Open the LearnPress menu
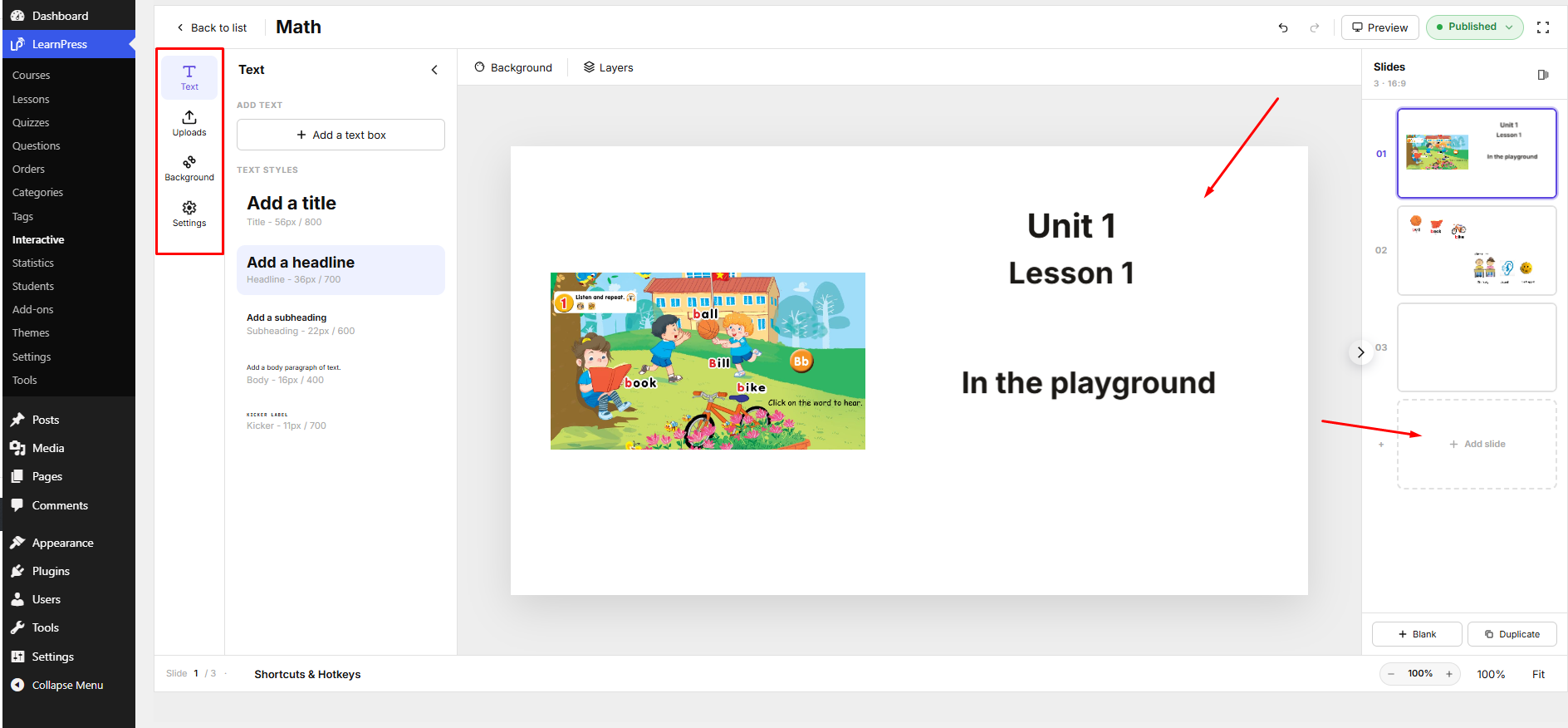This screenshot has height=728, width=1568. (69, 44)
